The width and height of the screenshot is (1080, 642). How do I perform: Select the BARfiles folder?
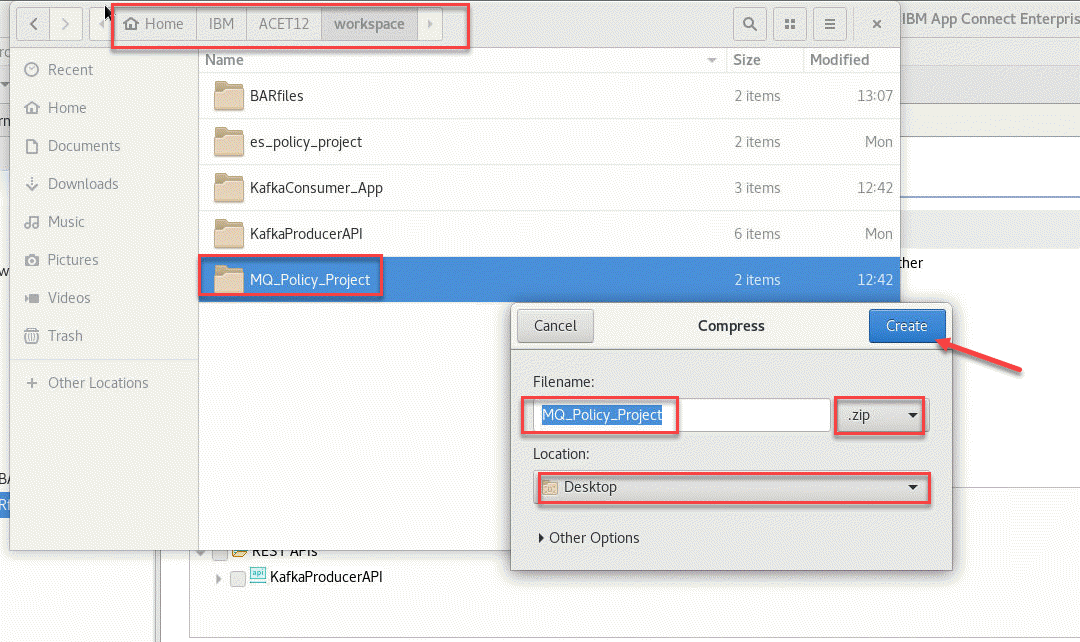276,96
